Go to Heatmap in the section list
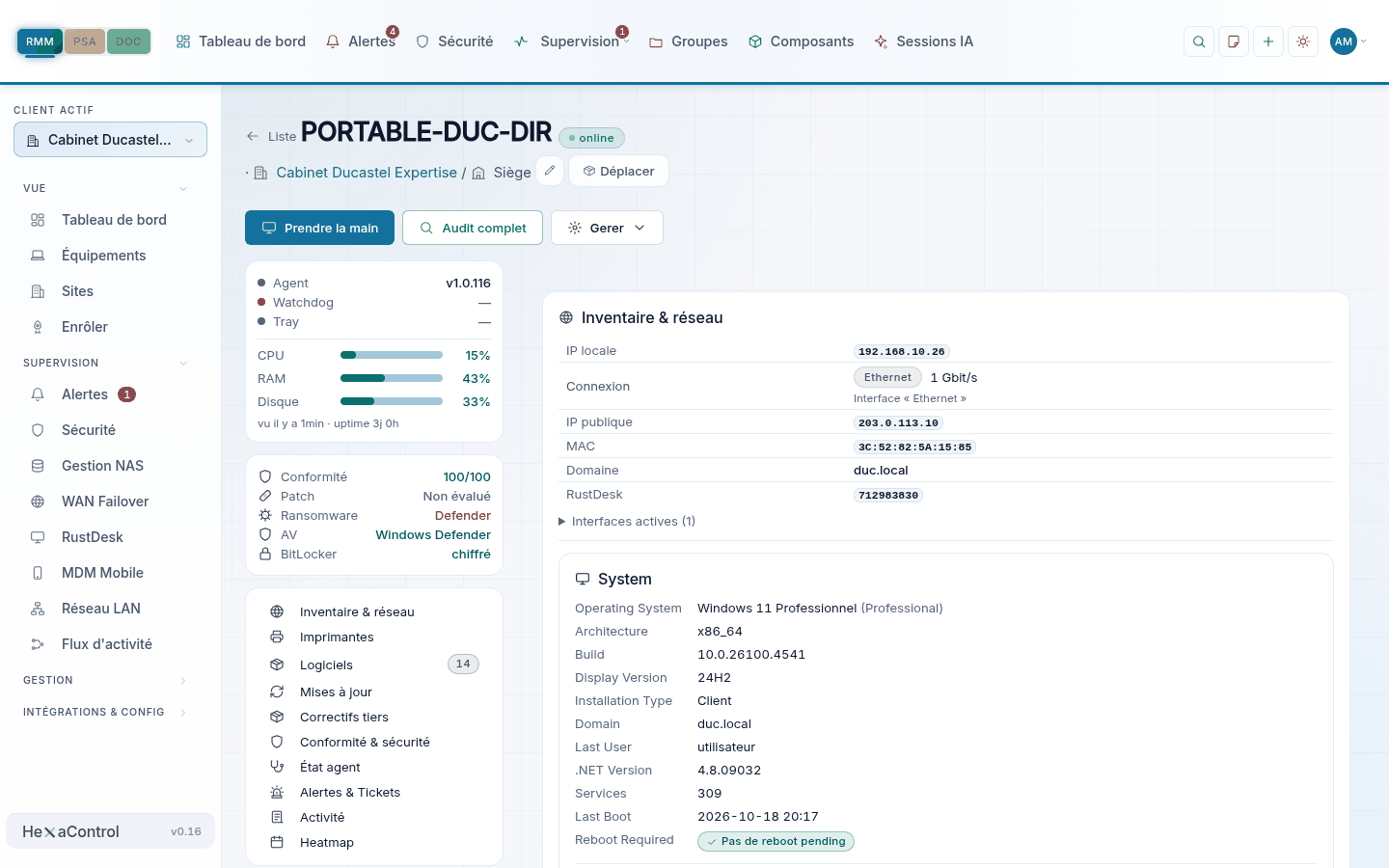Screen dimensions: 1389x868 point(374,842)
